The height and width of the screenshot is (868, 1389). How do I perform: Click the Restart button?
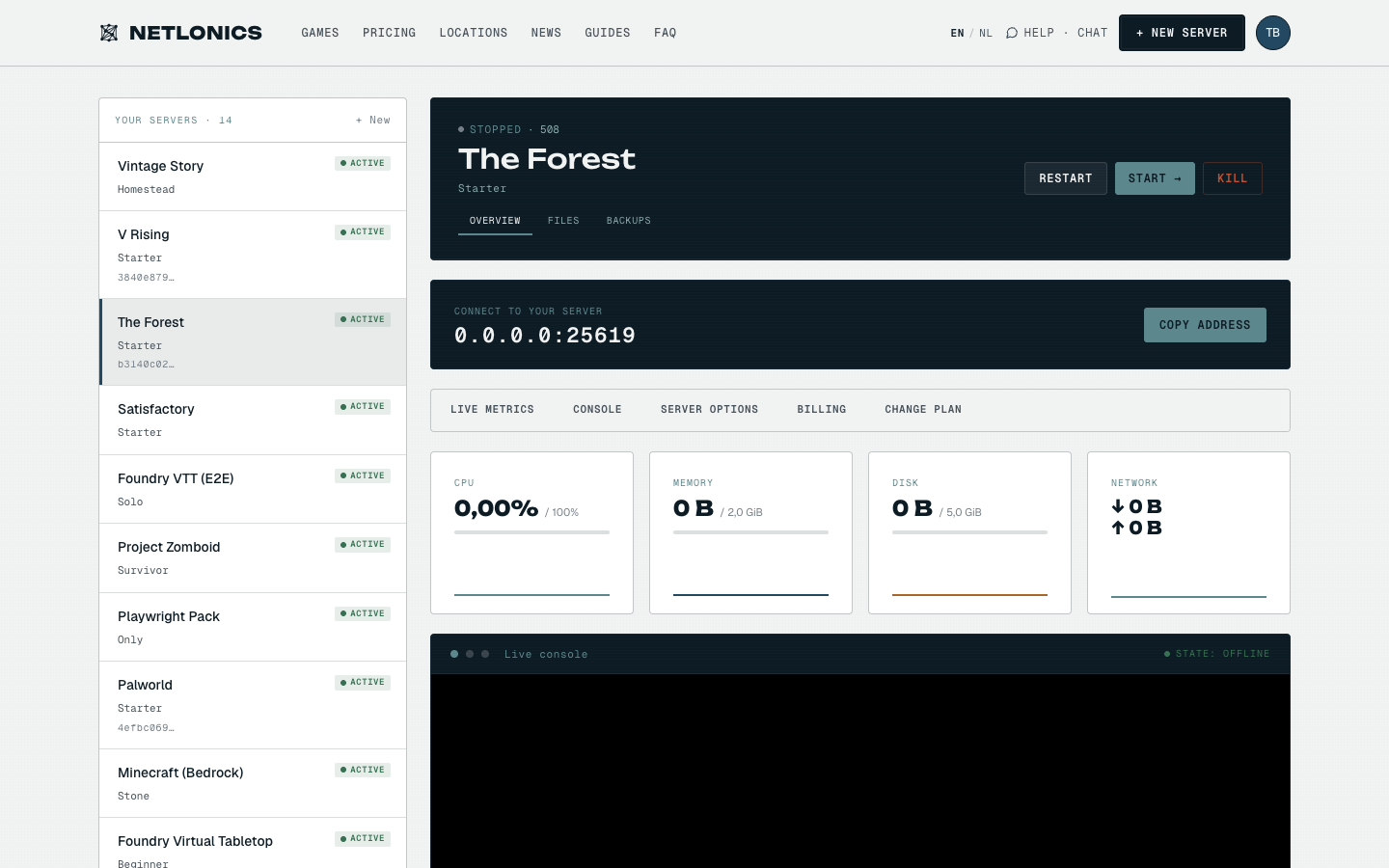1066,178
